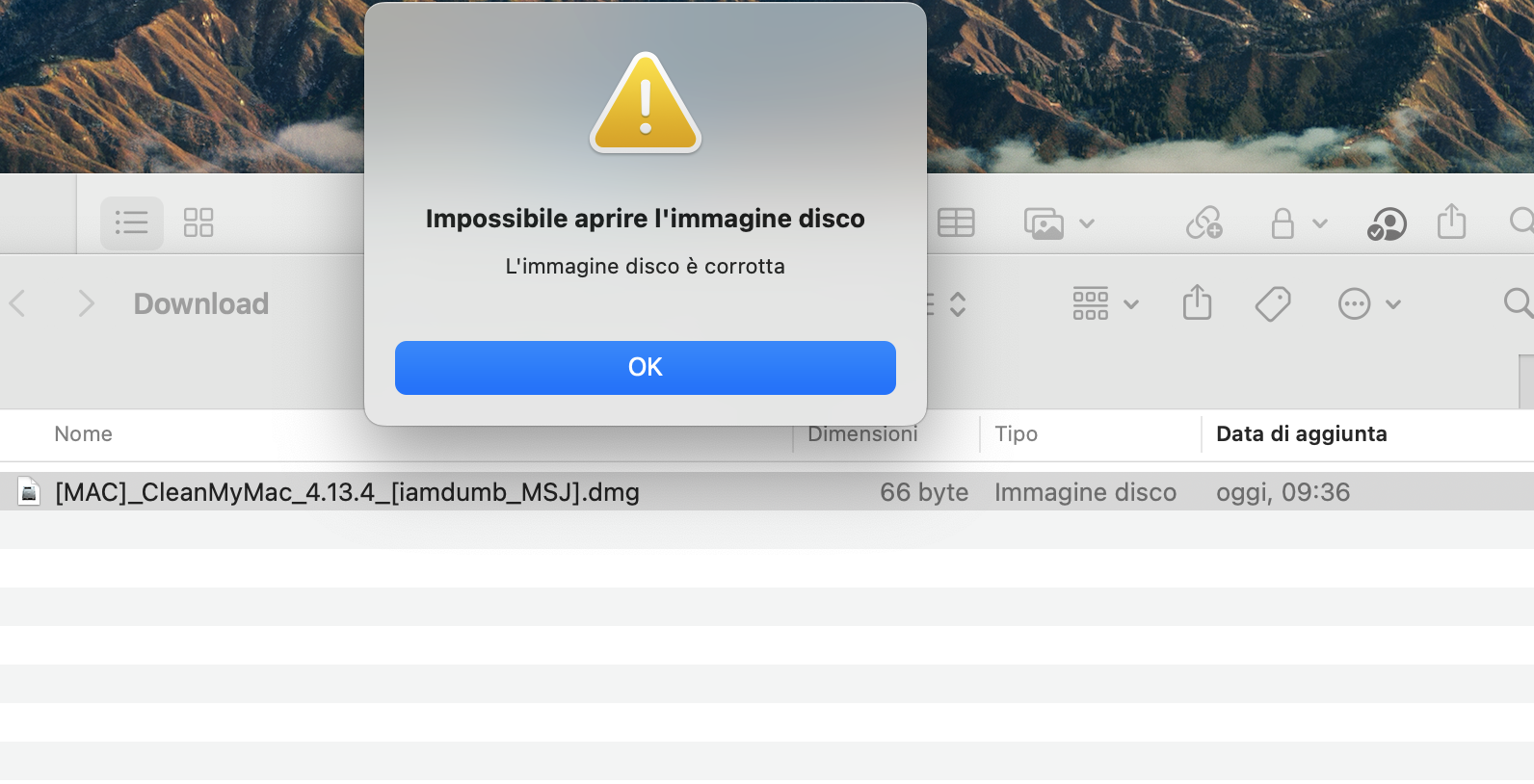Select the table layout icon beside the alert
The image size is (1534, 784).
[x=956, y=222]
